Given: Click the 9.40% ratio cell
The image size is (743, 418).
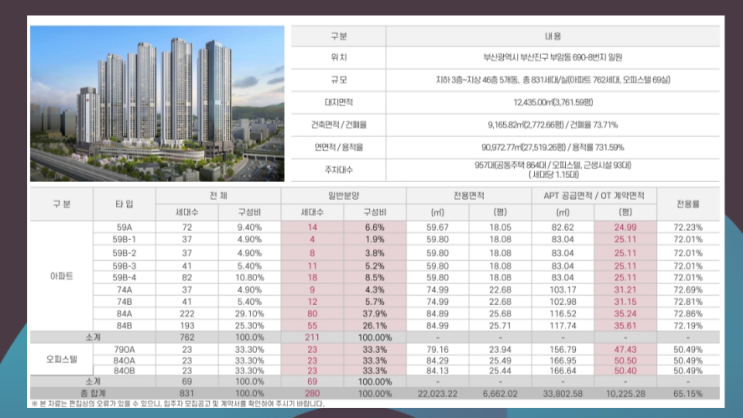Looking at the screenshot, I should (250, 227).
